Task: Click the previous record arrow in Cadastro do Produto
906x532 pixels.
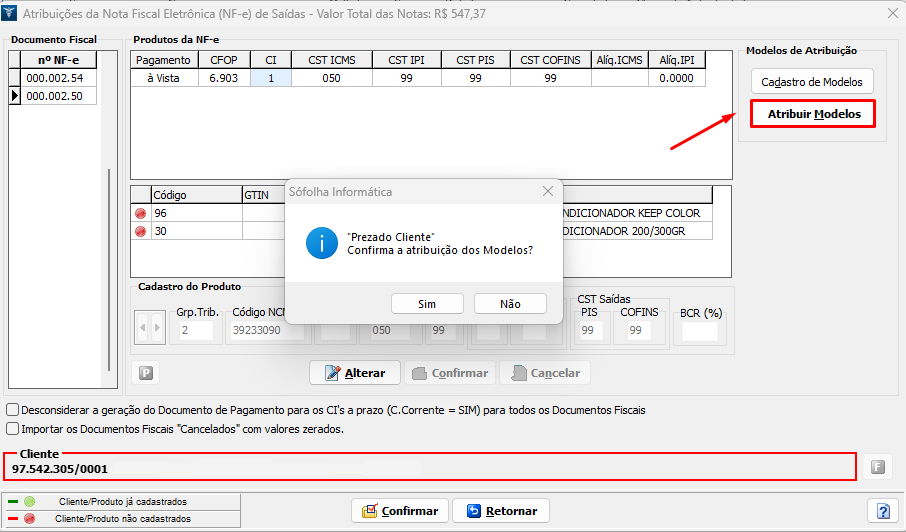Action: coord(142,327)
